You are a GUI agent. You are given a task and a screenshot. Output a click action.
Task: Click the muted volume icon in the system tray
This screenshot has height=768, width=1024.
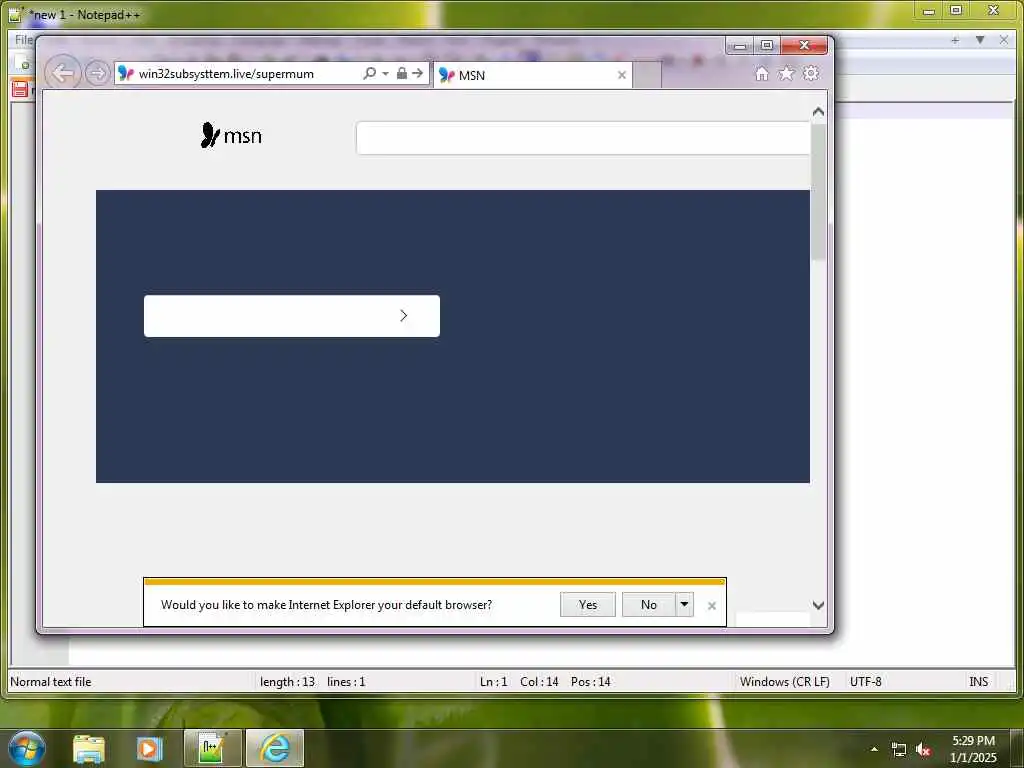(923, 750)
